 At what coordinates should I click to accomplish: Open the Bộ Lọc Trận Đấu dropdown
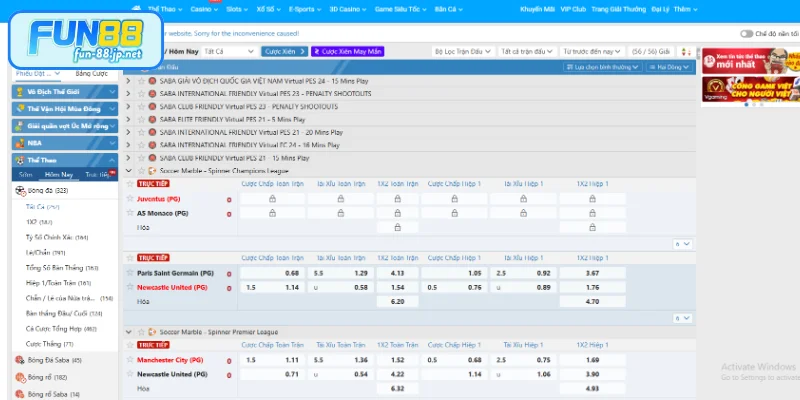(x=463, y=50)
